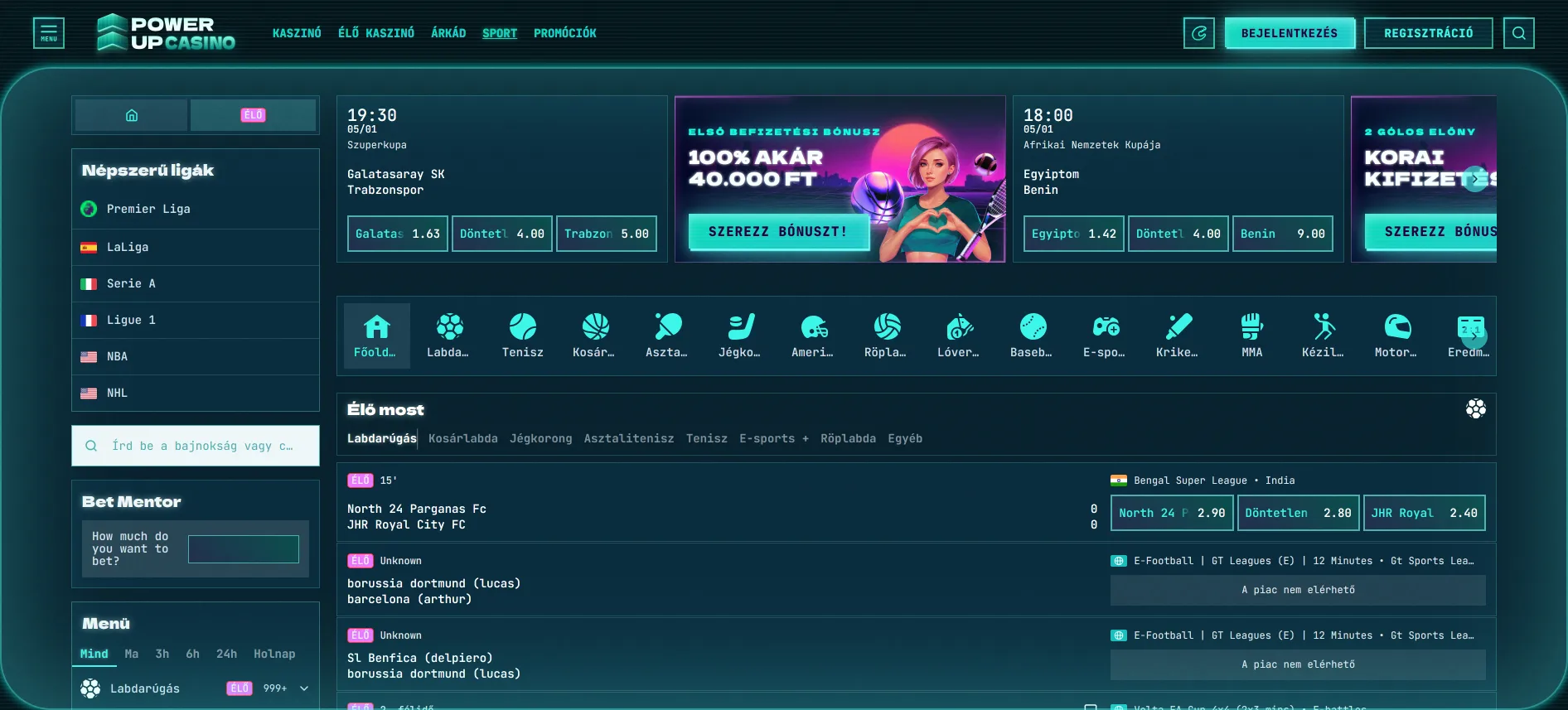The width and height of the screenshot is (1568, 710).
Task: Select the Ma time filter in Menü
Action: tap(132, 654)
